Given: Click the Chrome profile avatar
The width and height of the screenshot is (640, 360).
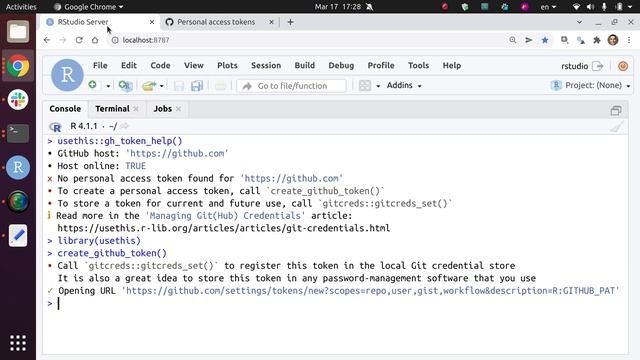Looking at the screenshot, I should click(613, 40).
